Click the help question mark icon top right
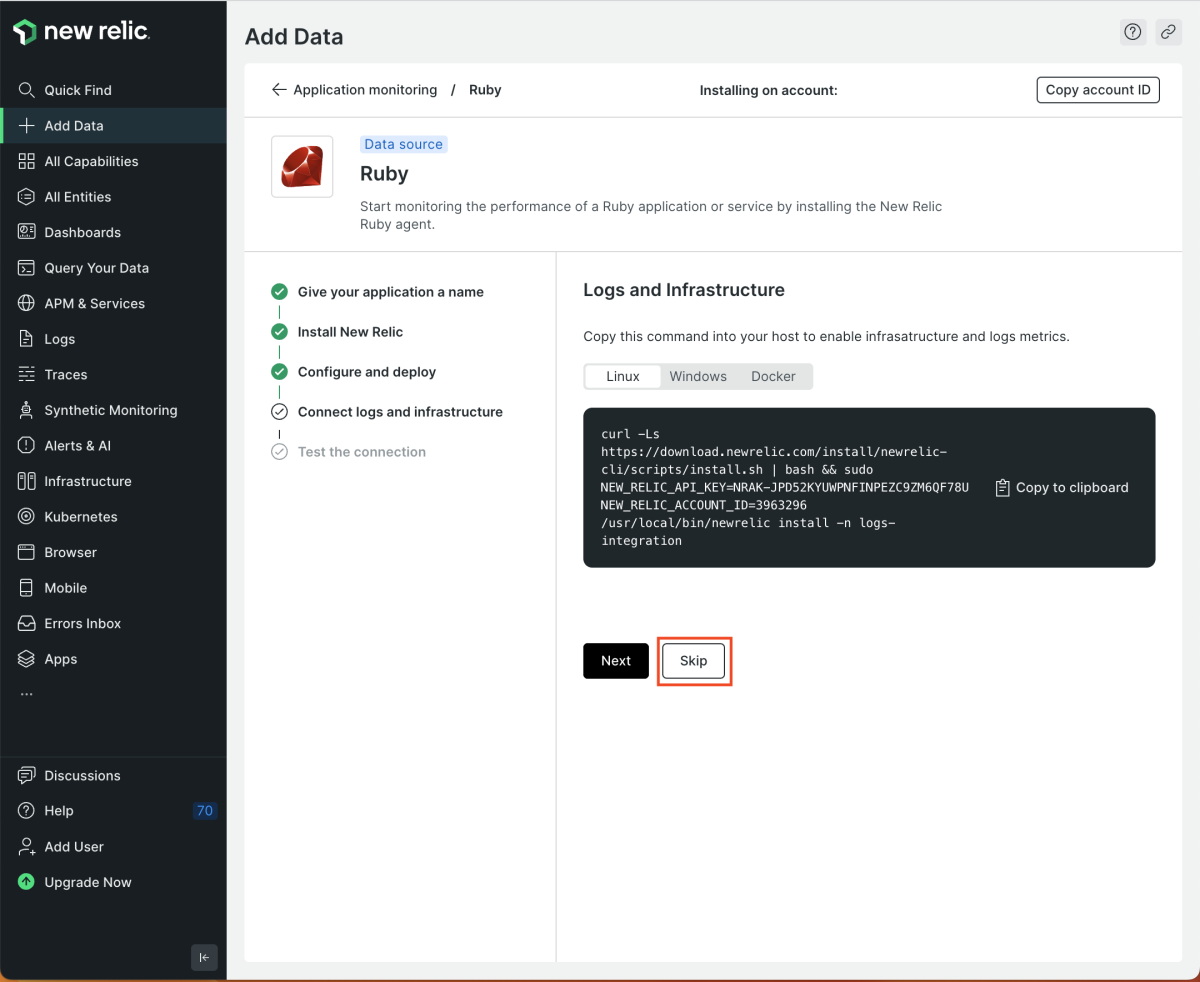This screenshot has width=1200, height=982. (1132, 32)
